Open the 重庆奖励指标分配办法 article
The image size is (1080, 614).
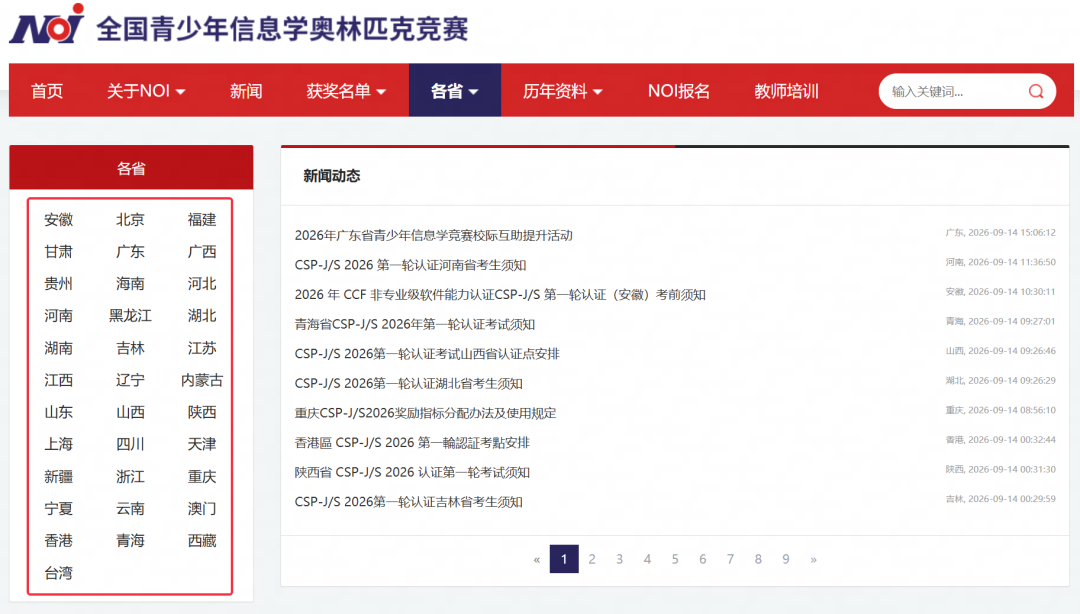coord(425,413)
